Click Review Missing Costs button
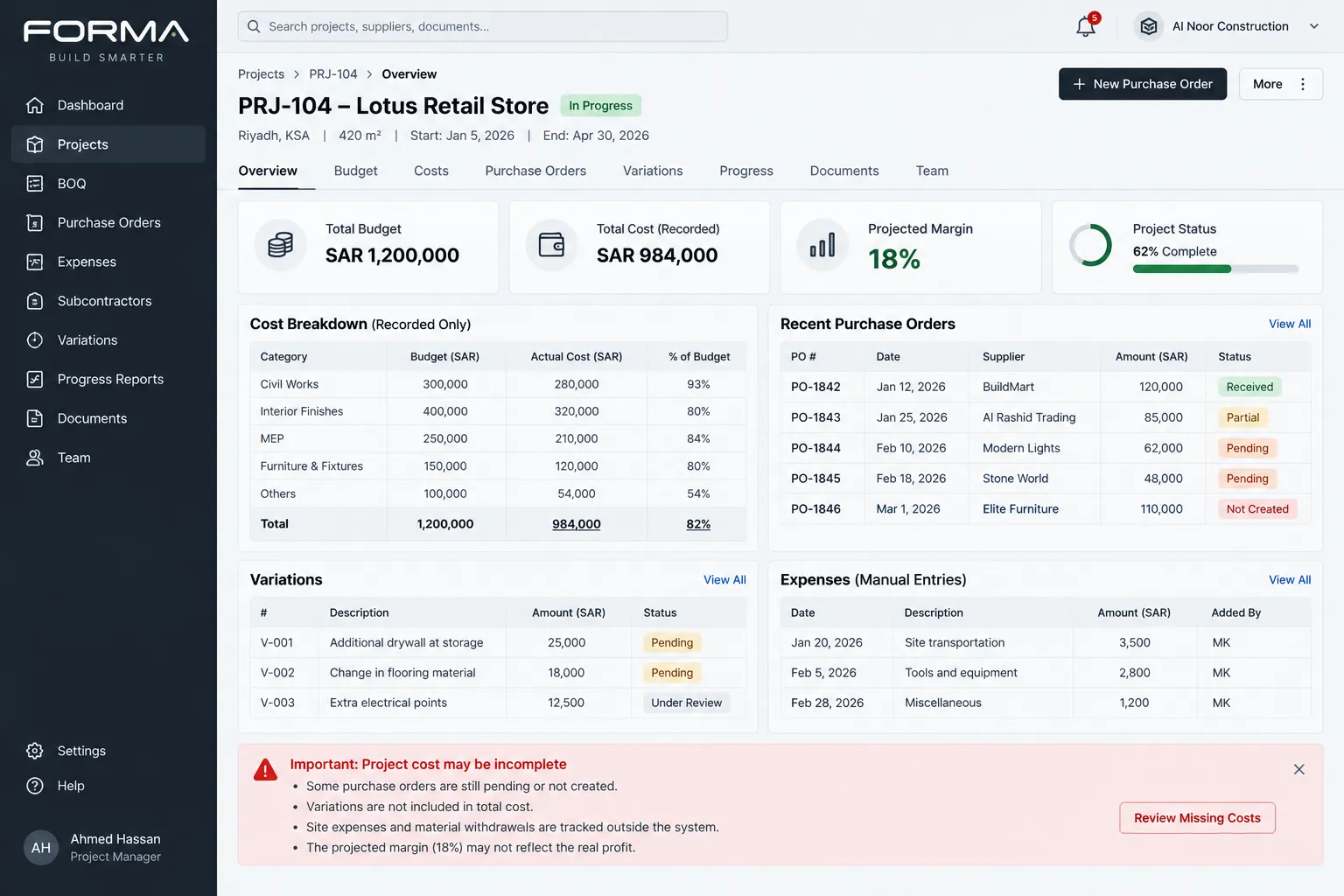 coord(1197,818)
